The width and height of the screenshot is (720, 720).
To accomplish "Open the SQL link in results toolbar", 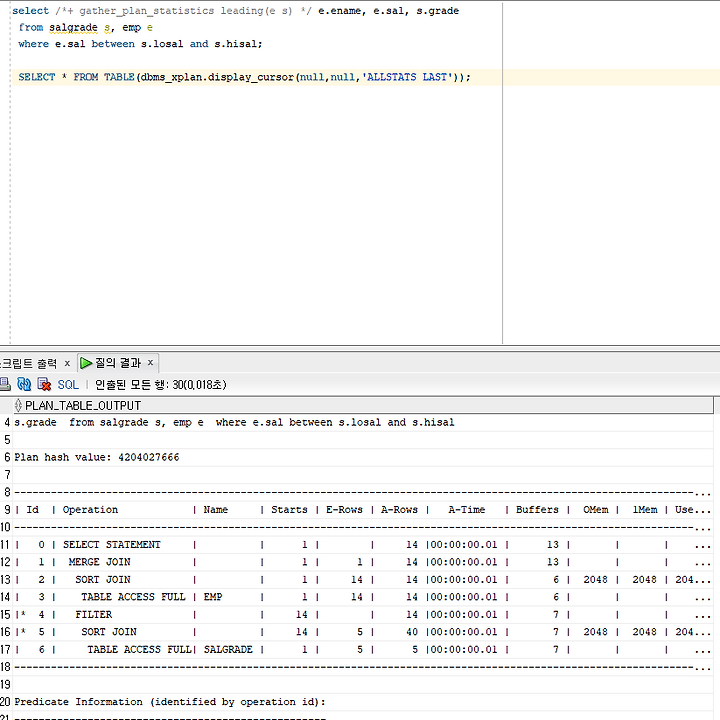I will click(68, 384).
